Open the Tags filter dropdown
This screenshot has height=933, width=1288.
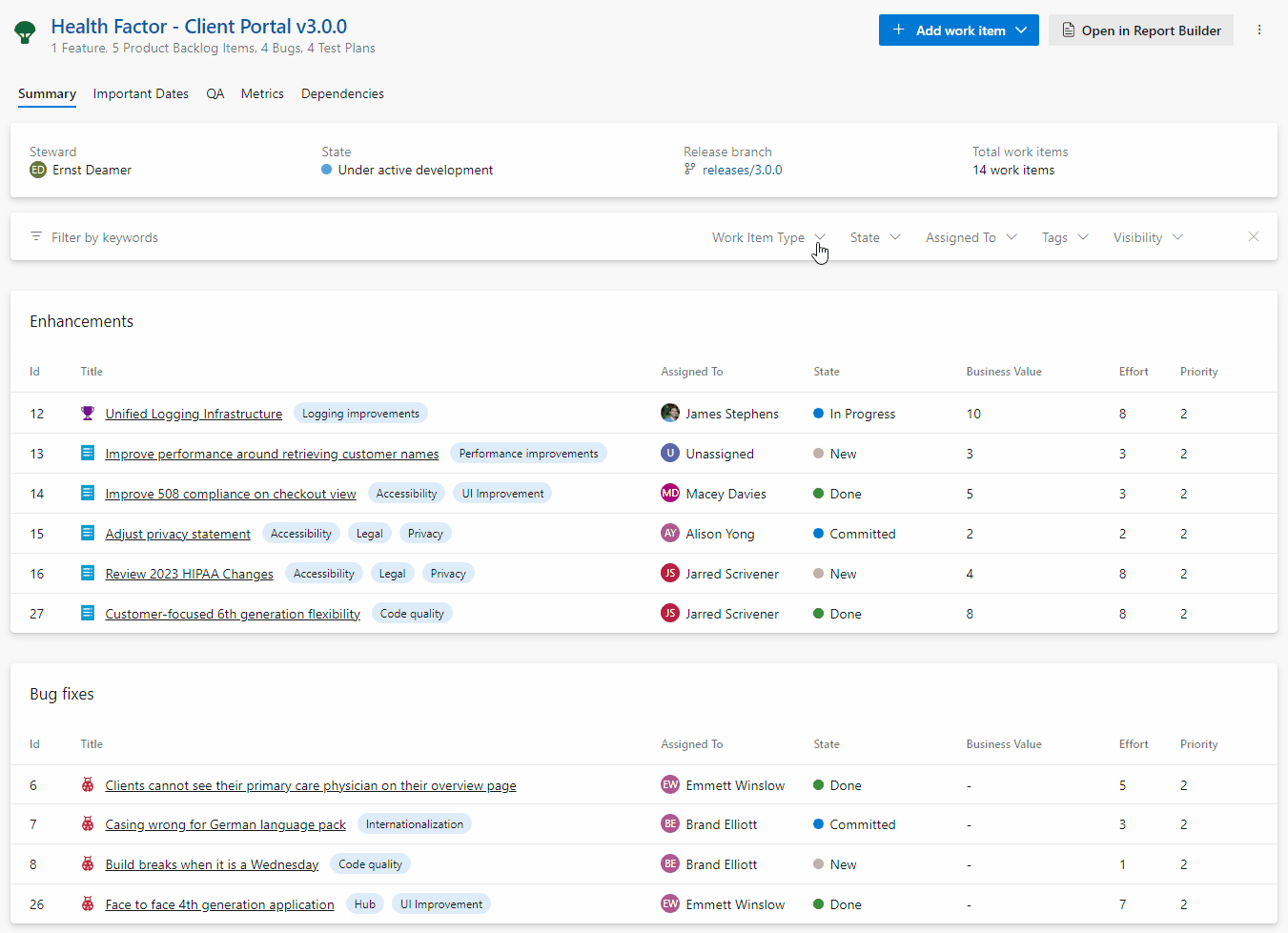(1064, 236)
